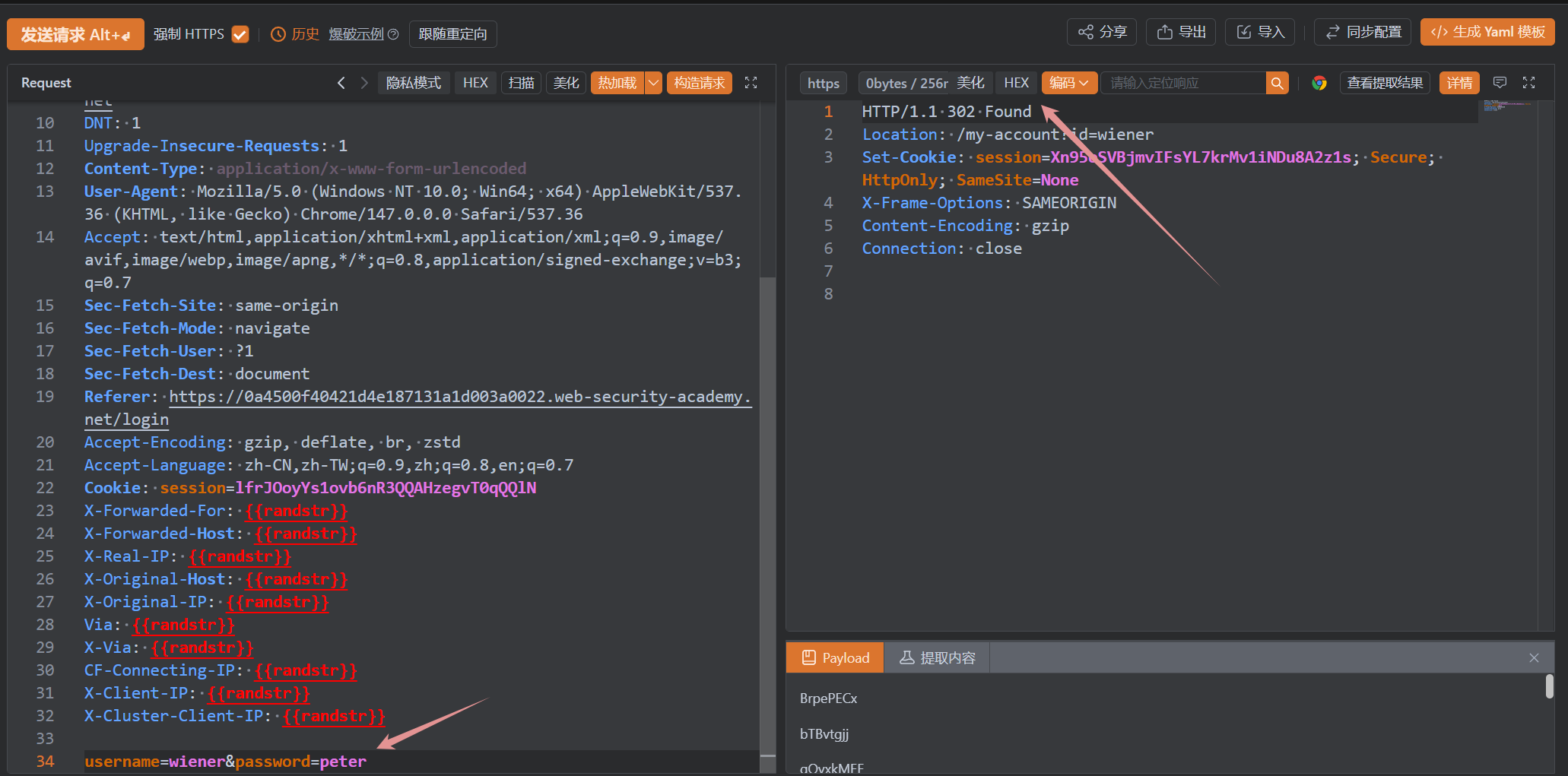Image resolution: width=1568 pixels, height=776 pixels.
Task: Toggle the force HTTPS checkbox
Action: tap(240, 34)
